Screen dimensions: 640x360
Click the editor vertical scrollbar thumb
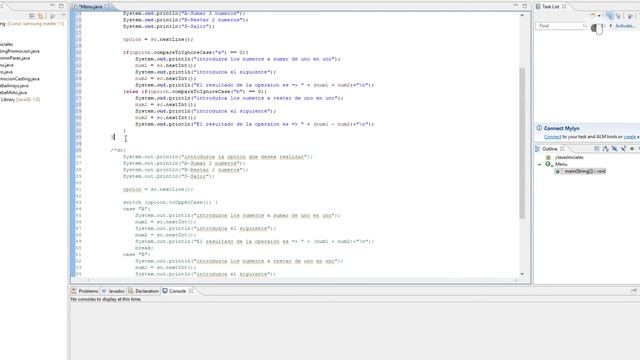point(522,143)
